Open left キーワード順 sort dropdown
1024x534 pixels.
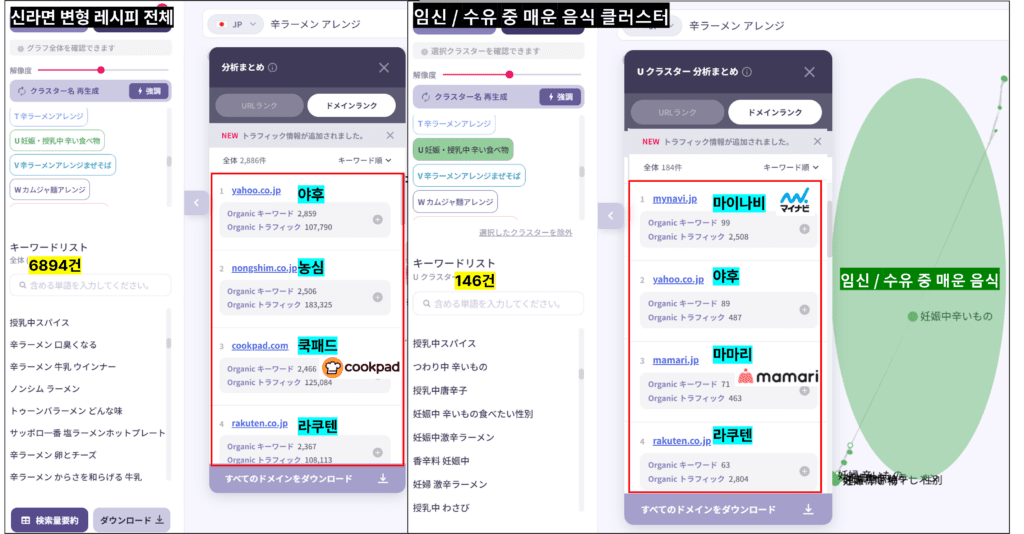tap(364, 160)
